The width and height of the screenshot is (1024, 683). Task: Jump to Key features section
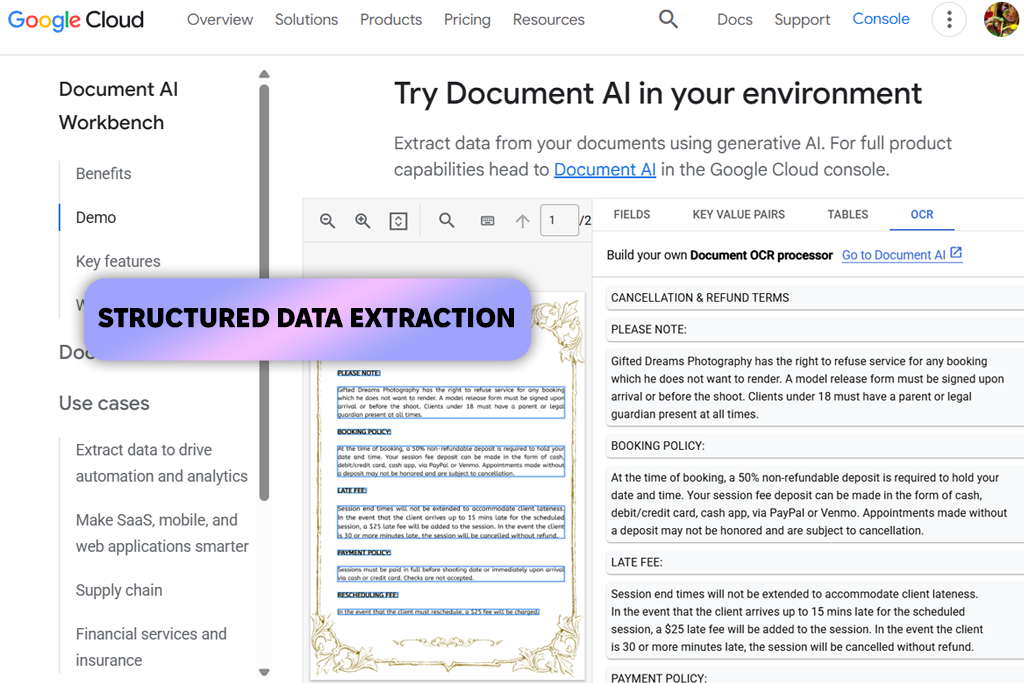[x=118, y=261]
